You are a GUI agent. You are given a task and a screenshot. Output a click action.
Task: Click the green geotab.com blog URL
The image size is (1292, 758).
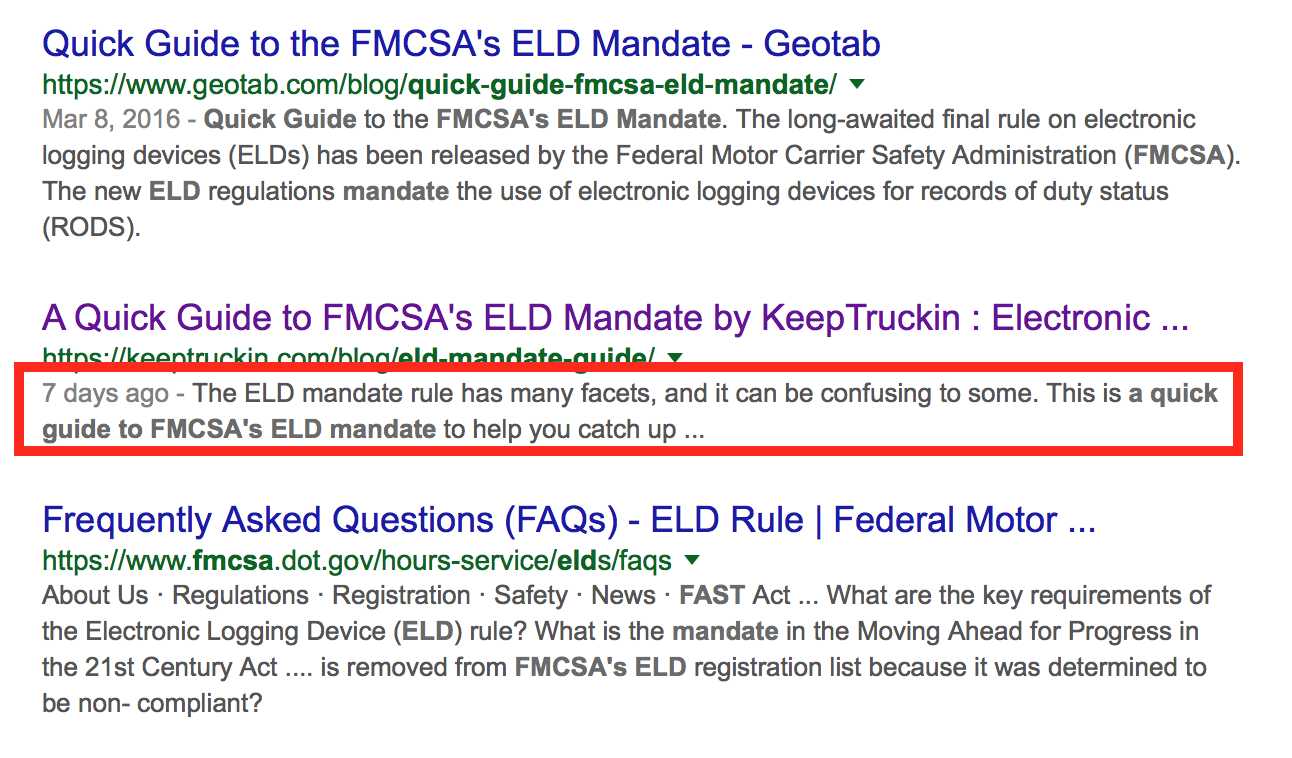(440, 83)
